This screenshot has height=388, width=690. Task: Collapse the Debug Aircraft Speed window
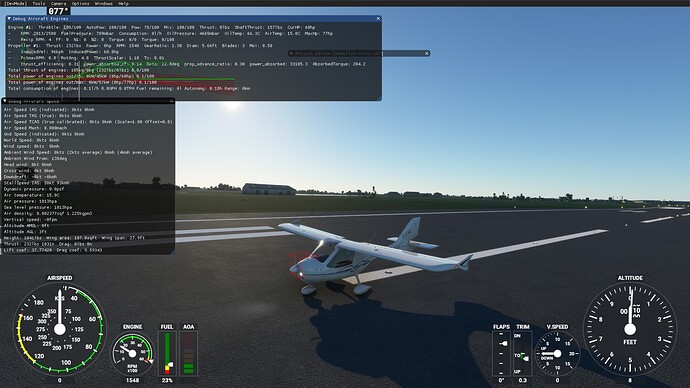4,101
